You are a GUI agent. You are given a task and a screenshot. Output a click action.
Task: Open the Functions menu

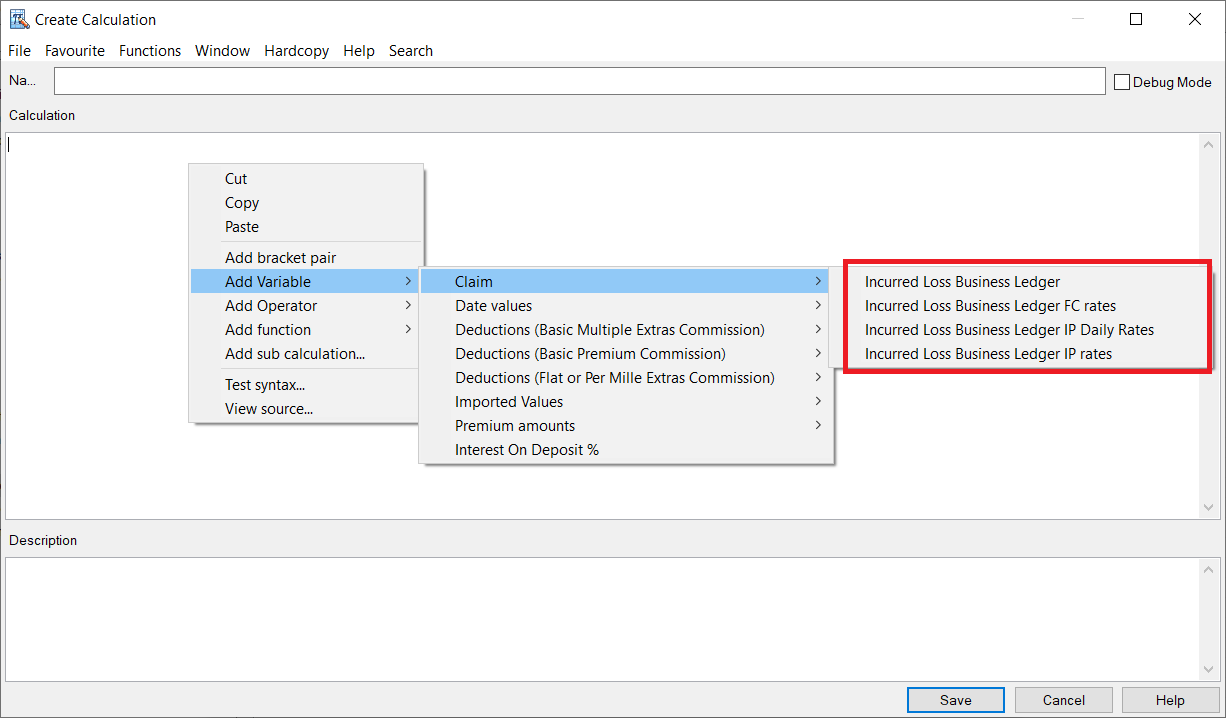[150, 51]
